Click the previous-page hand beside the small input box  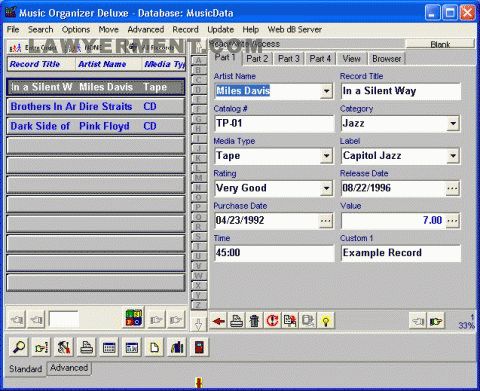point(36,320)
